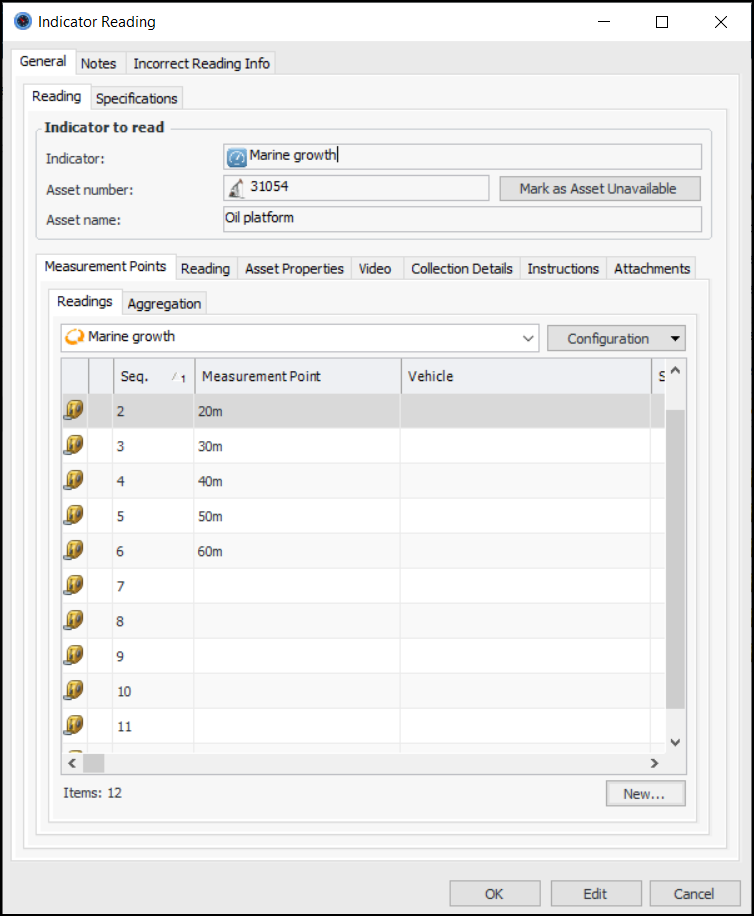Maximize the Indicator Reading window
This screenshot has height=916, width=754.
(662, 22)
